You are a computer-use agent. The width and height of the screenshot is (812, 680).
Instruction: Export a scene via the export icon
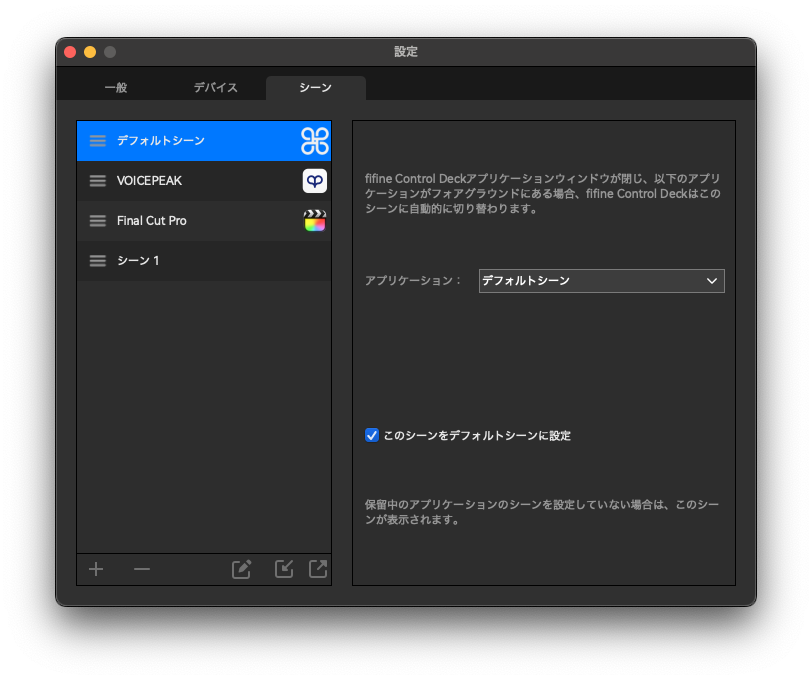tap(317, 569)
